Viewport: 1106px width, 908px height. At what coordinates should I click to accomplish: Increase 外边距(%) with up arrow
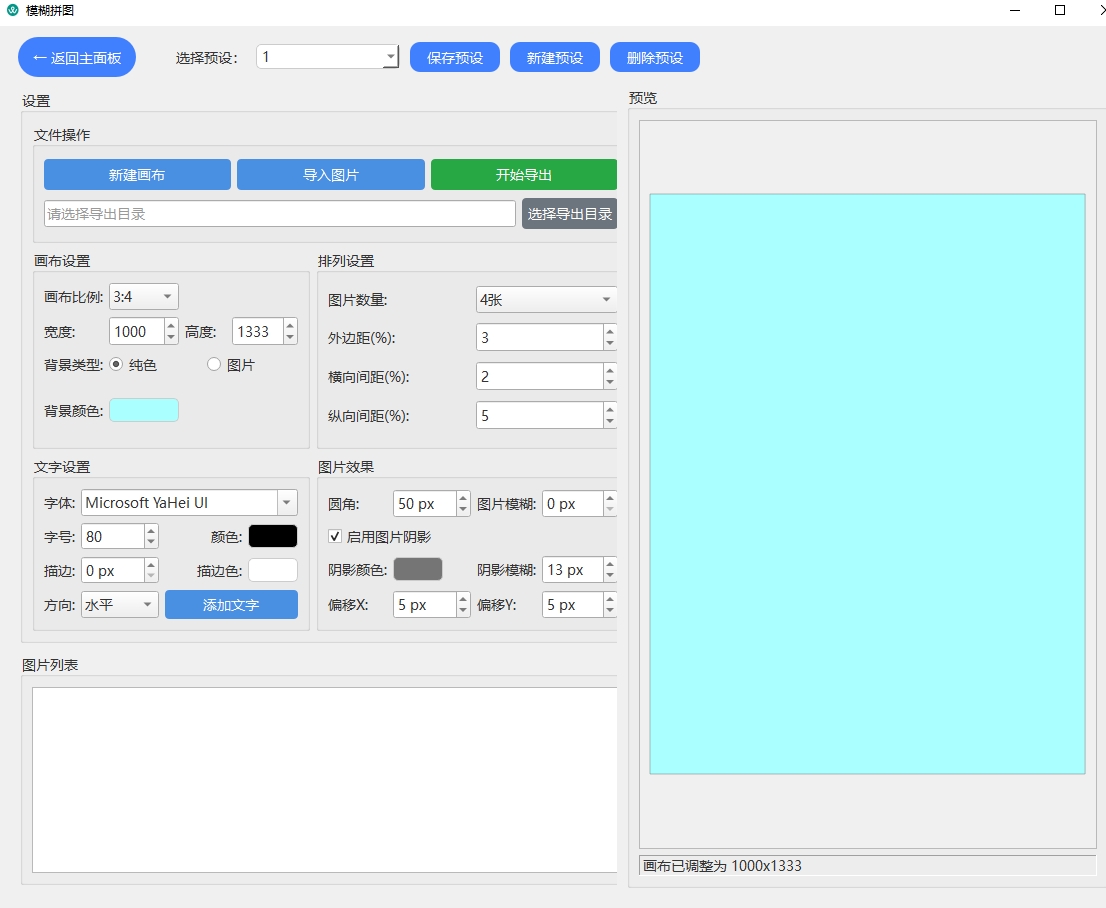[x=610, y=331]
